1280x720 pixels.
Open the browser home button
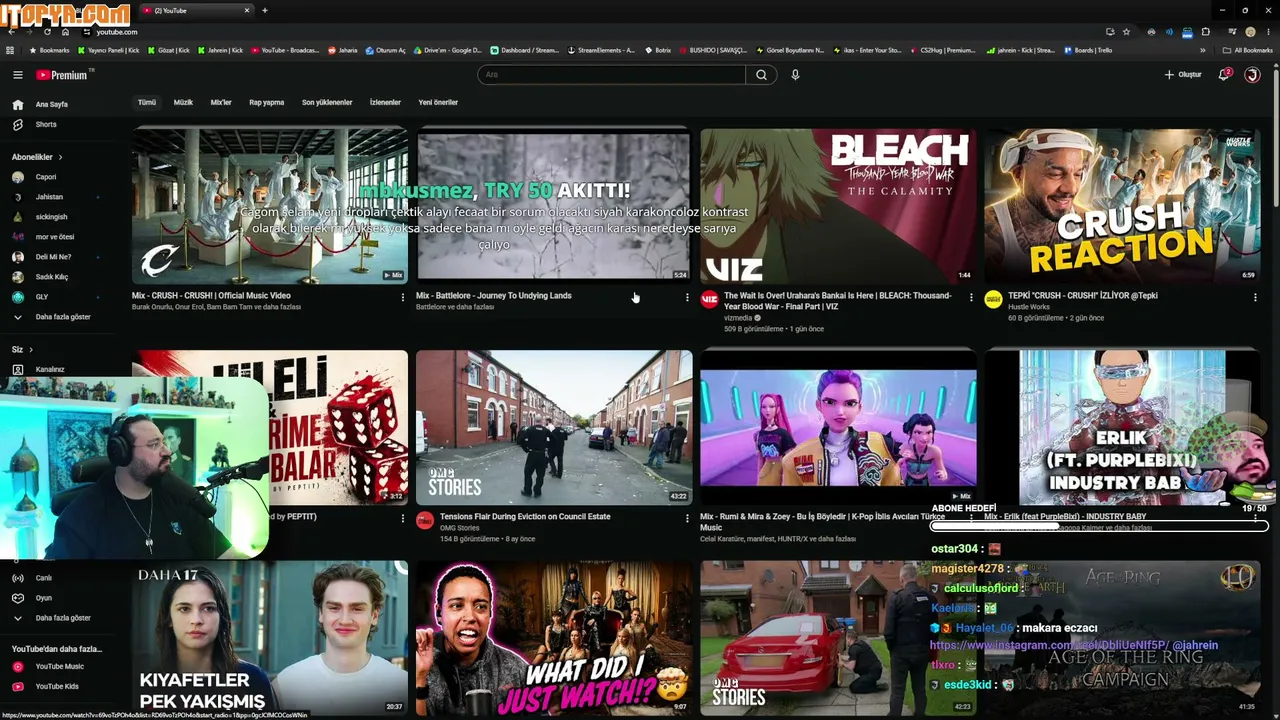[65, 32]
